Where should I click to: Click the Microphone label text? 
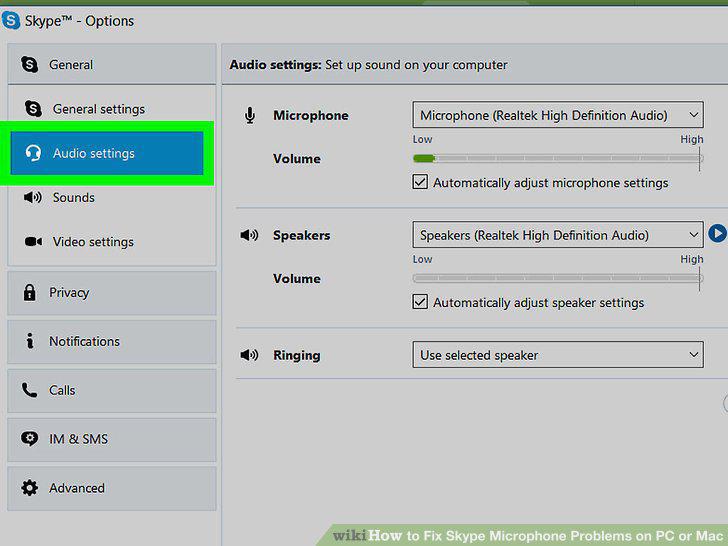click(311, 115)
